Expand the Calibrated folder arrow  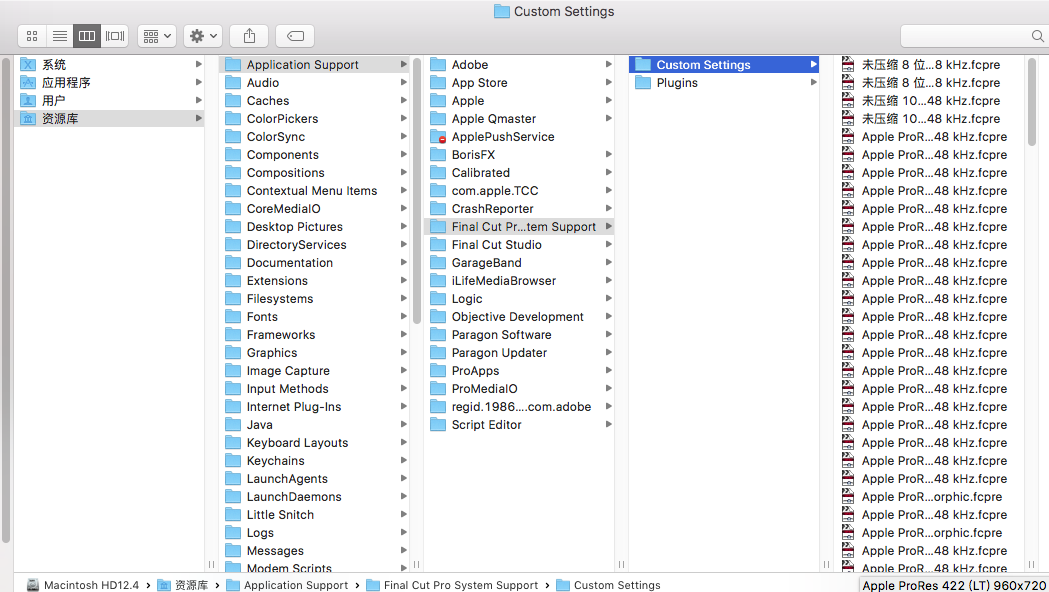[609, 173]
